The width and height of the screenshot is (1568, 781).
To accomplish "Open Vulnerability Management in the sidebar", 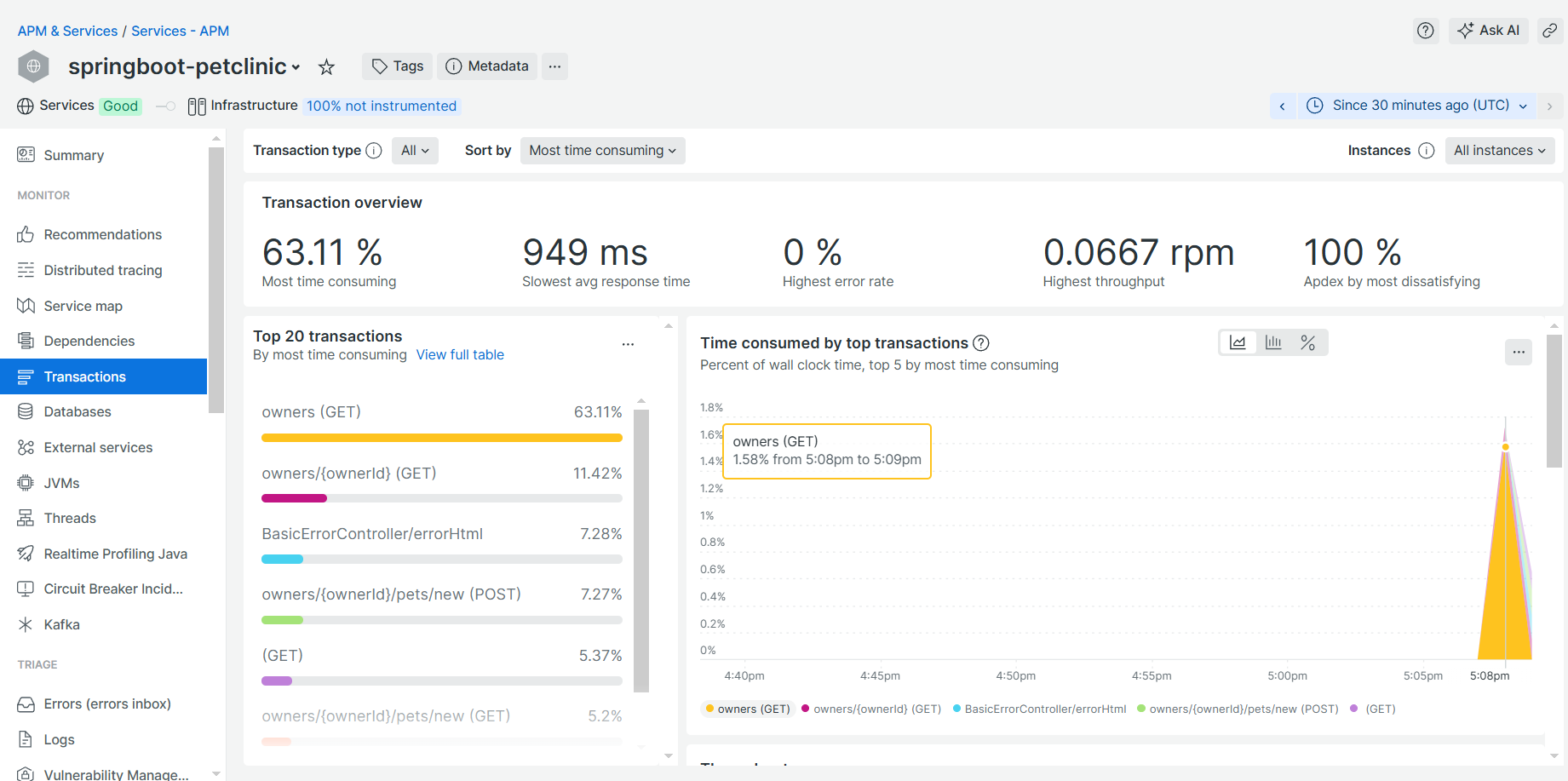I will [104, 773].
